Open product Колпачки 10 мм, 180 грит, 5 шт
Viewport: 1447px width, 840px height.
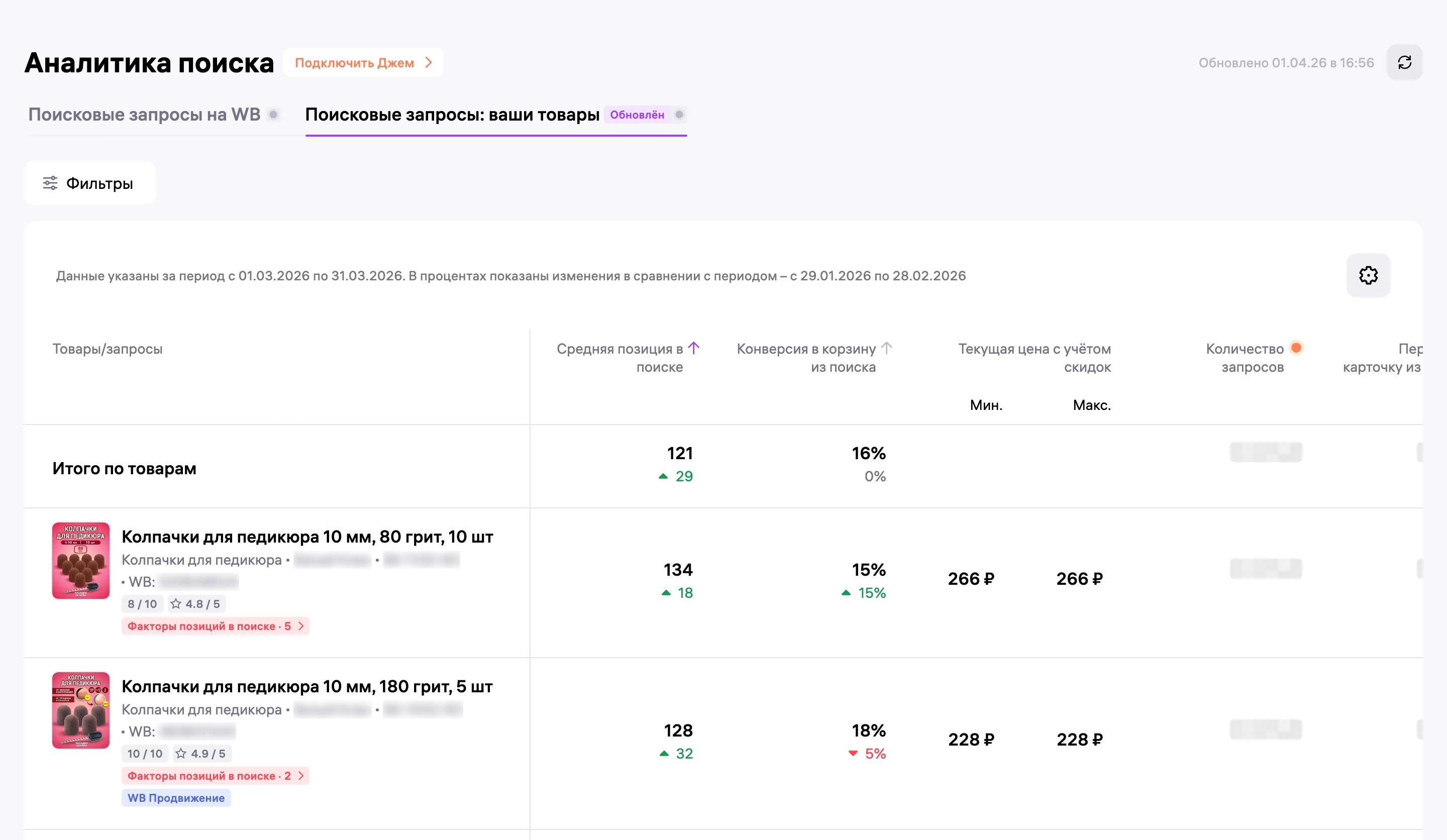(307, 687)
